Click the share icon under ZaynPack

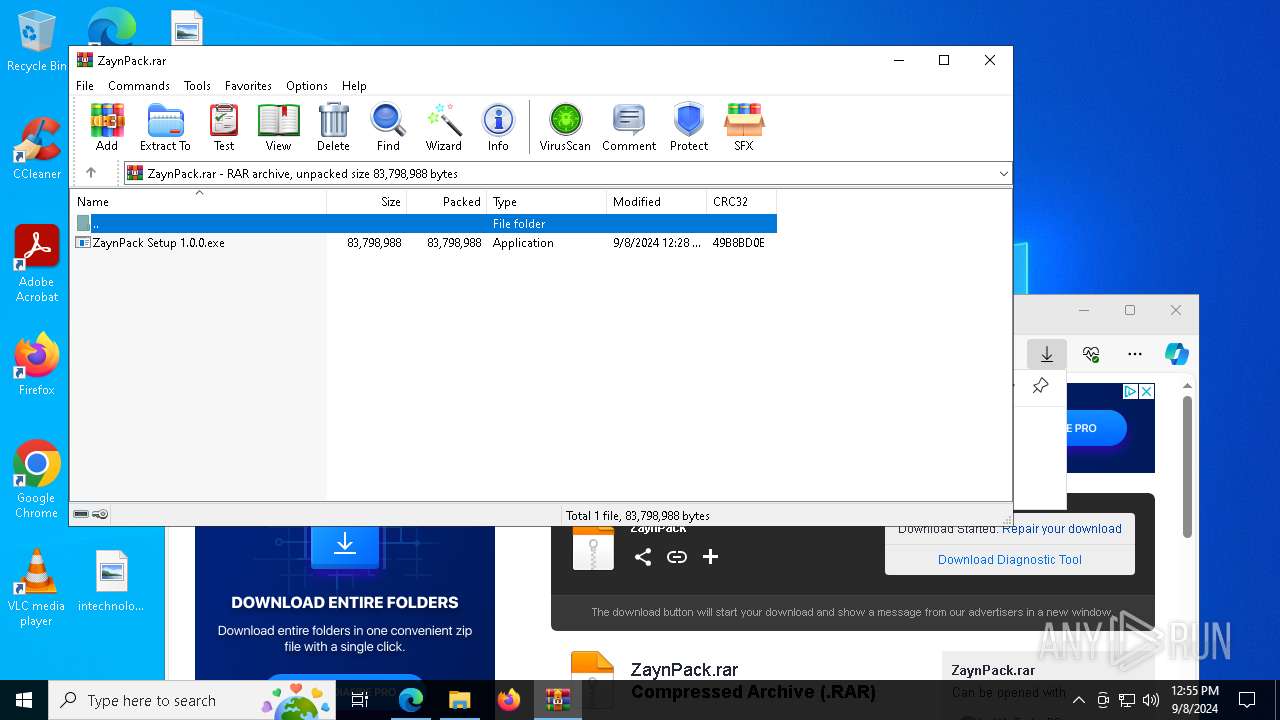point(643,557)
